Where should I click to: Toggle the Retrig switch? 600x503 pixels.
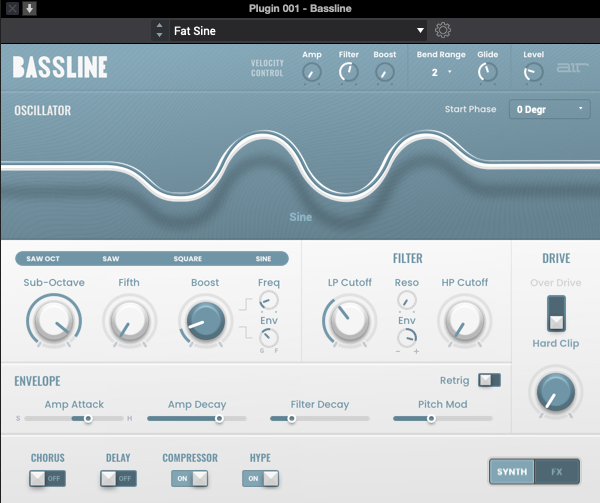[489, 380]
